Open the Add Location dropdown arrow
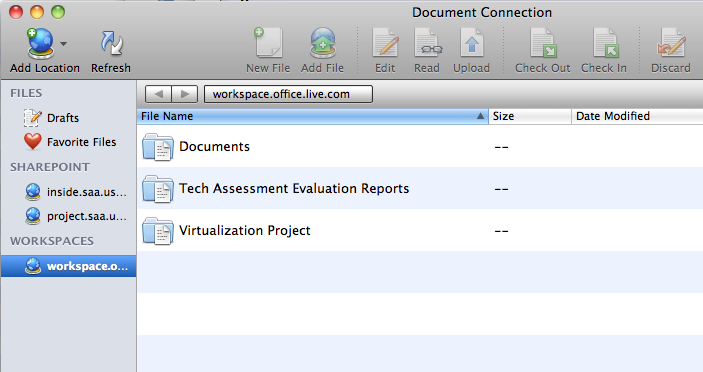Screen dimensions: 703x372 64,44
